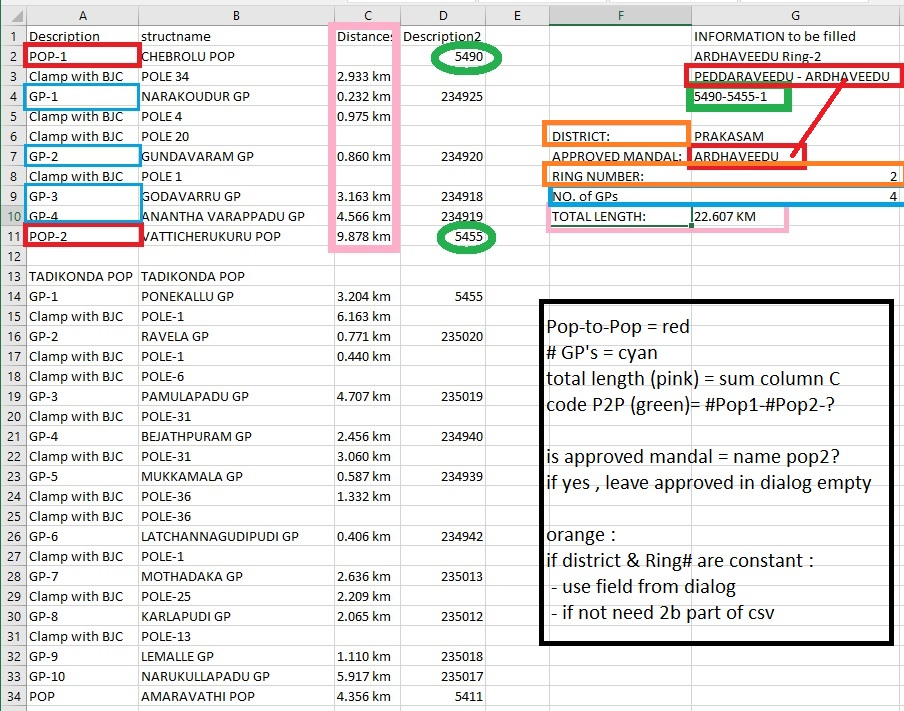Click the PRAKASAM cell
The width and height of the screenshot is (904, 711).
coord(740,137)
